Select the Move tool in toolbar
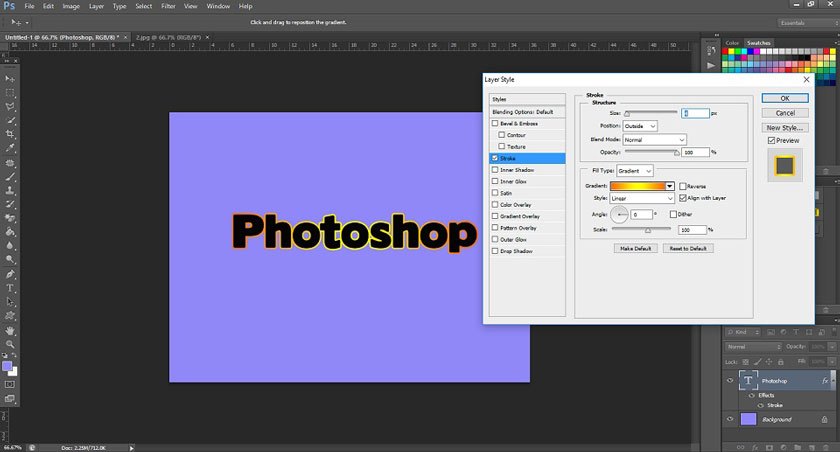Image resolution: width=840 pixels, height=452 pixels. coord(10,79)
